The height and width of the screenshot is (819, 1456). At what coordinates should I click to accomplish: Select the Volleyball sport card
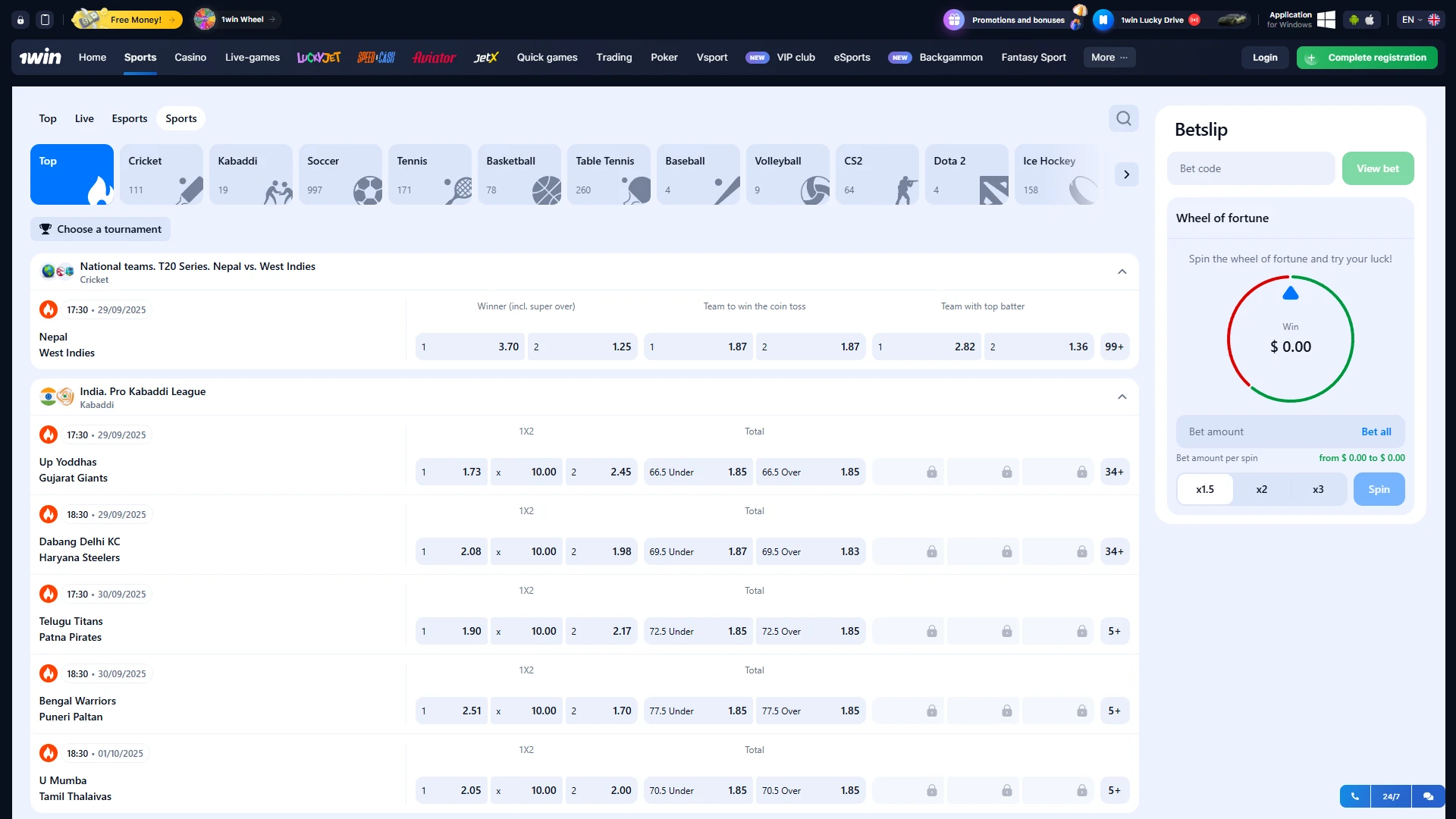pos(788,174)
